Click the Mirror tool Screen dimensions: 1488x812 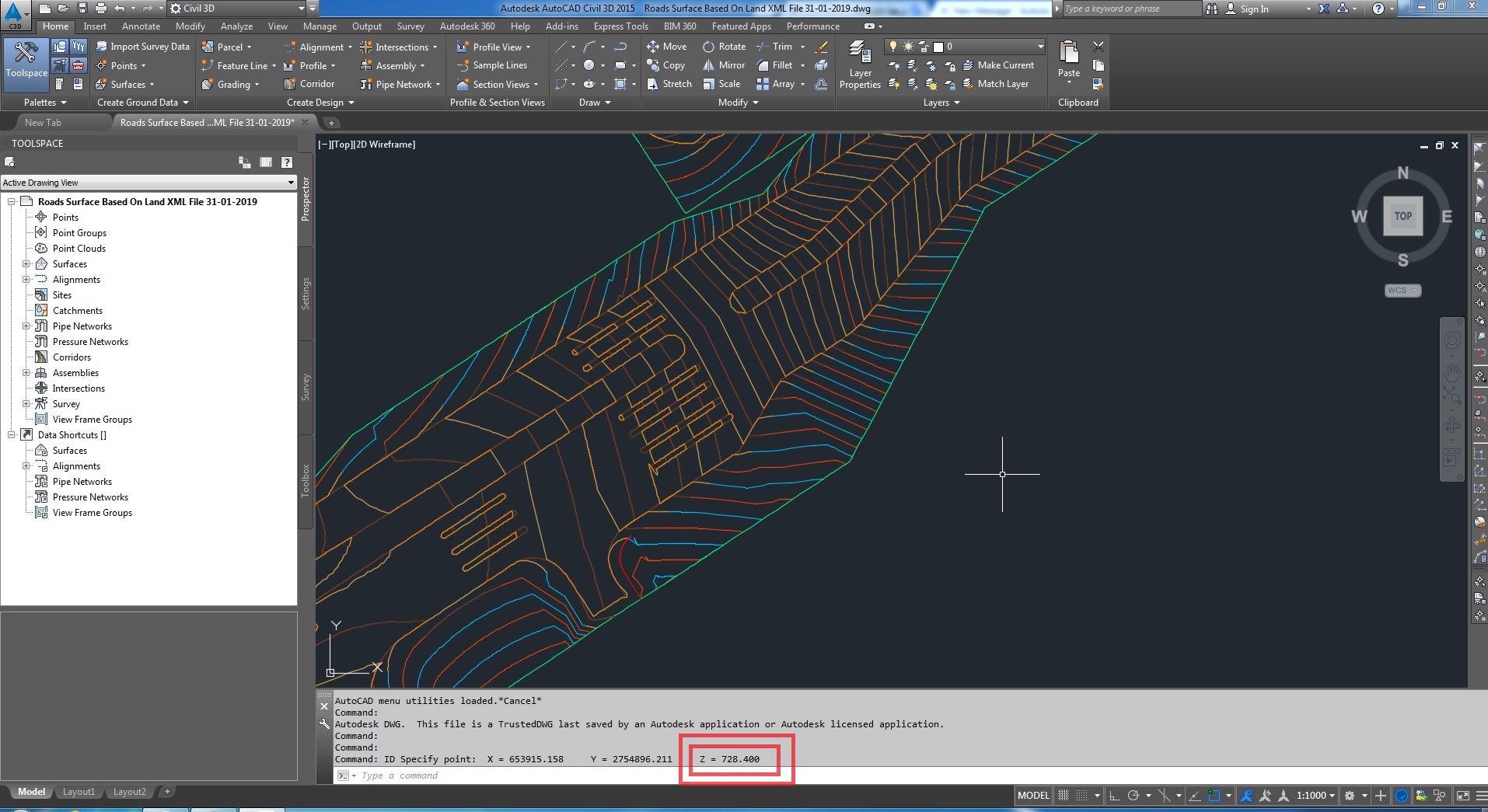pyautogui.click(x=724, y=65)
